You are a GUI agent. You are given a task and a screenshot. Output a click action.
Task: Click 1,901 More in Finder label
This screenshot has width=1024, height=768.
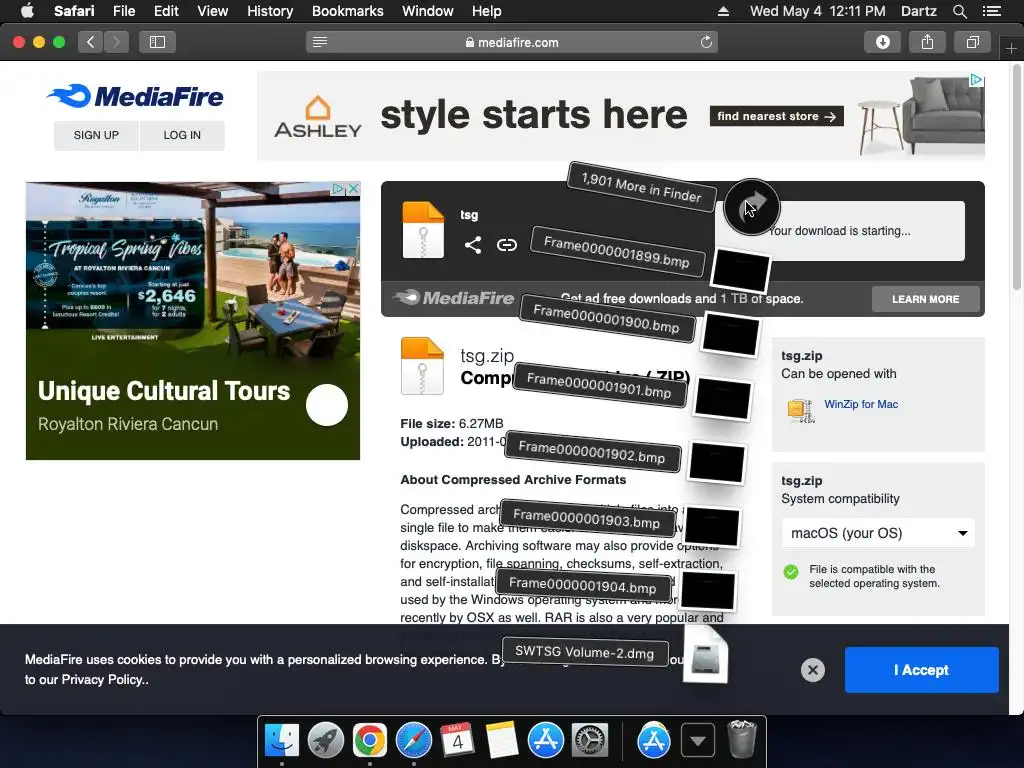coord(641,187)
